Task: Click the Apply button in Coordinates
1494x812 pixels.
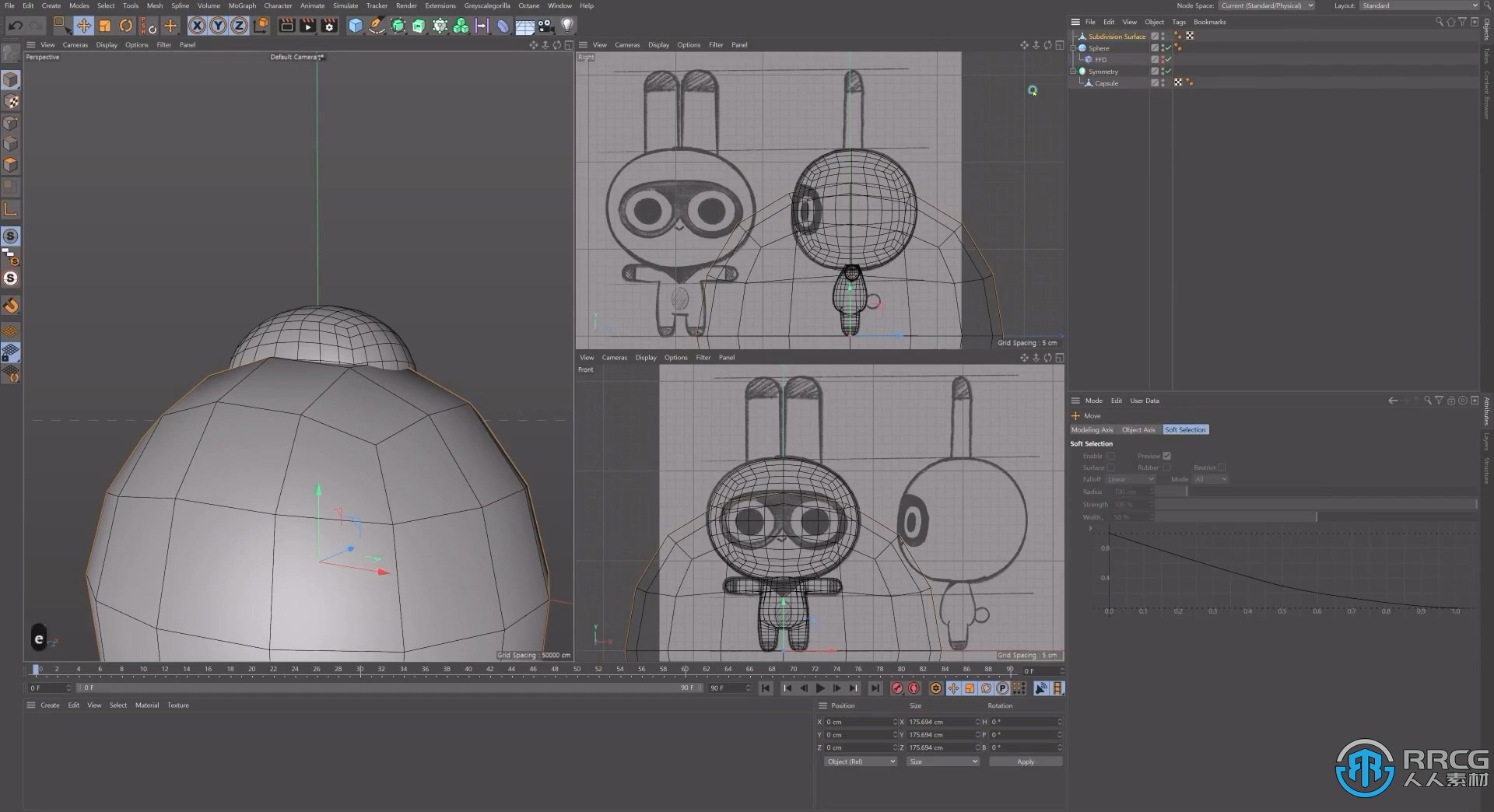Action: coord(1026,761)
